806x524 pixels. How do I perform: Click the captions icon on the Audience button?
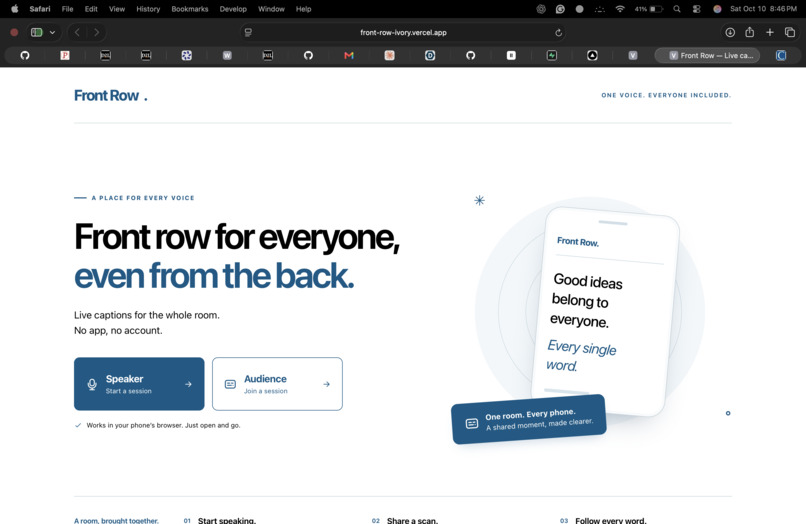point(230,384)
